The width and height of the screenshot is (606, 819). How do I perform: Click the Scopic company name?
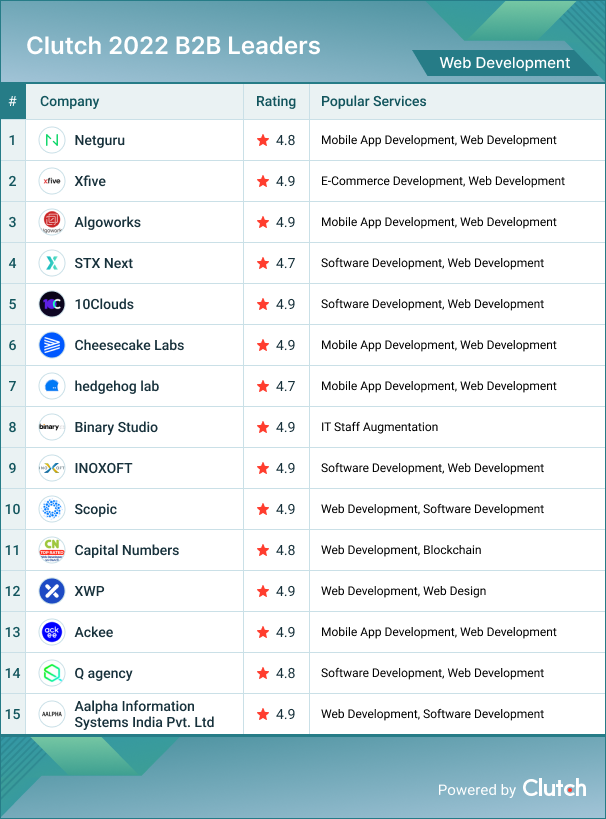coord(96,509)
